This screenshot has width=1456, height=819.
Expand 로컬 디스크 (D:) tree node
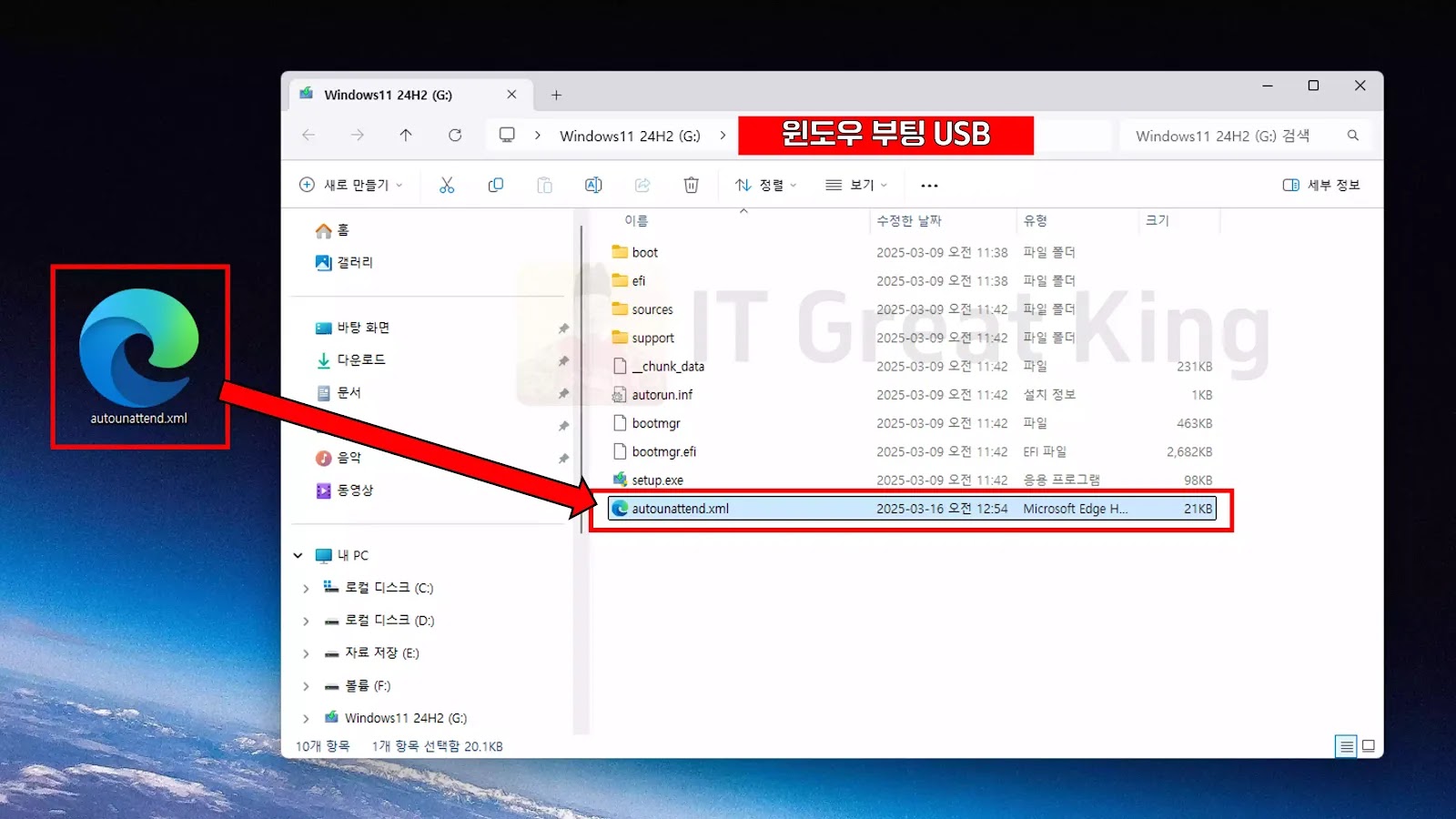pos(306,621)
